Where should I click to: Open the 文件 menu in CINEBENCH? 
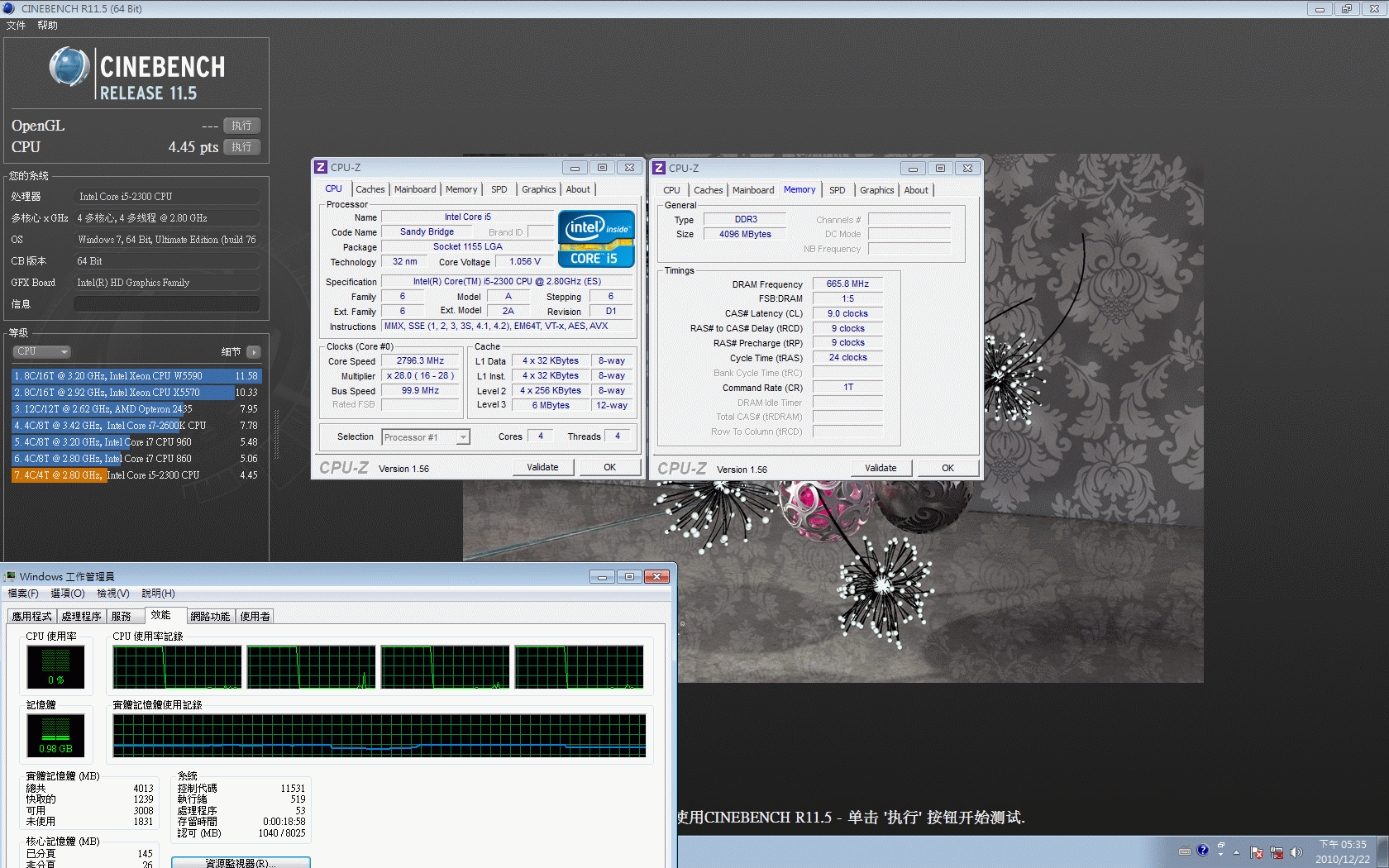coord(16,26)
